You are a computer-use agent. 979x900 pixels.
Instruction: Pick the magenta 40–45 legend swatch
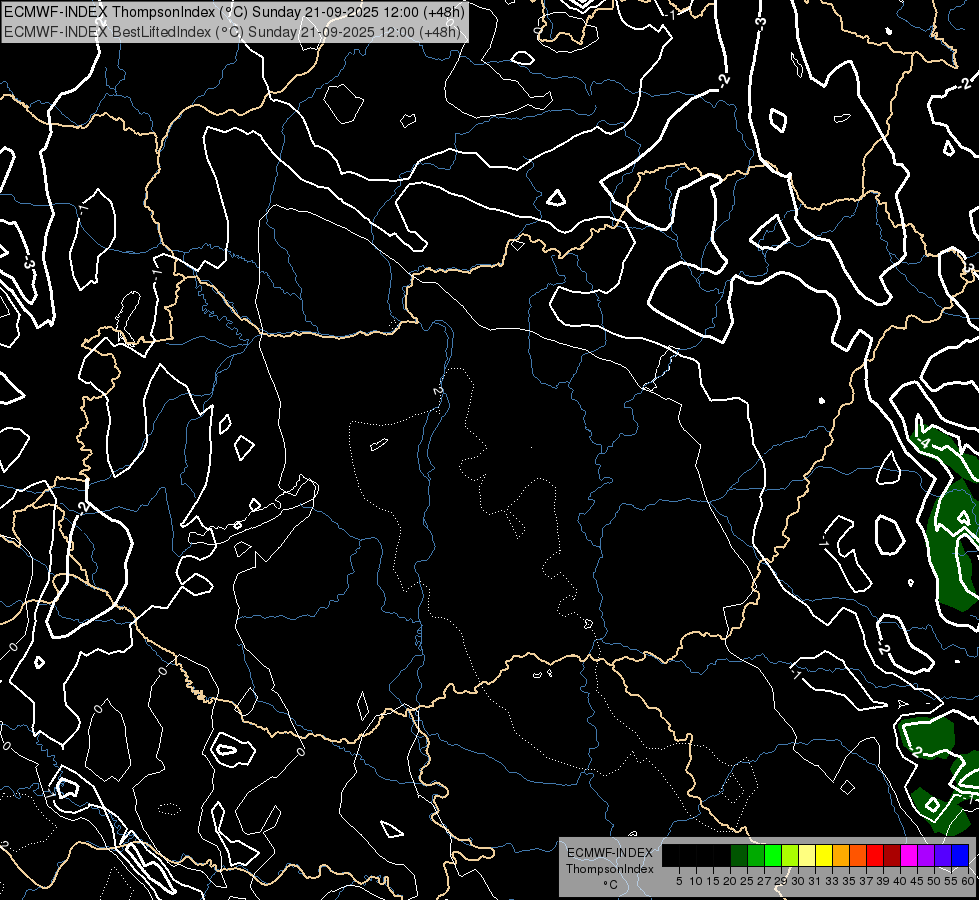[x=908, y=855]
